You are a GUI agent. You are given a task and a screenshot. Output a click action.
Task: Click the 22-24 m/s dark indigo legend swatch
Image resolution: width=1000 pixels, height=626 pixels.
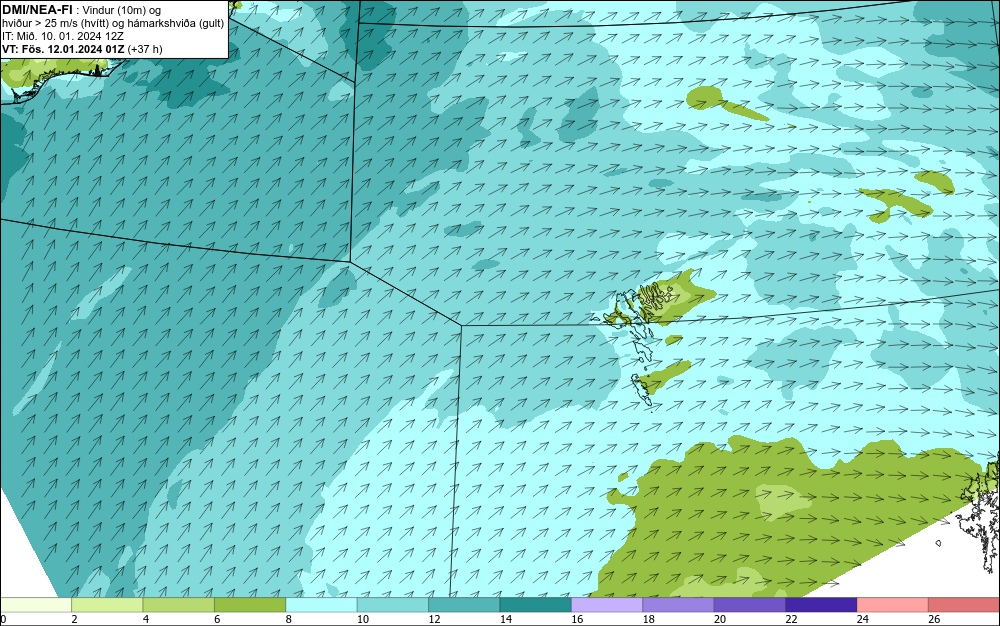821,605
